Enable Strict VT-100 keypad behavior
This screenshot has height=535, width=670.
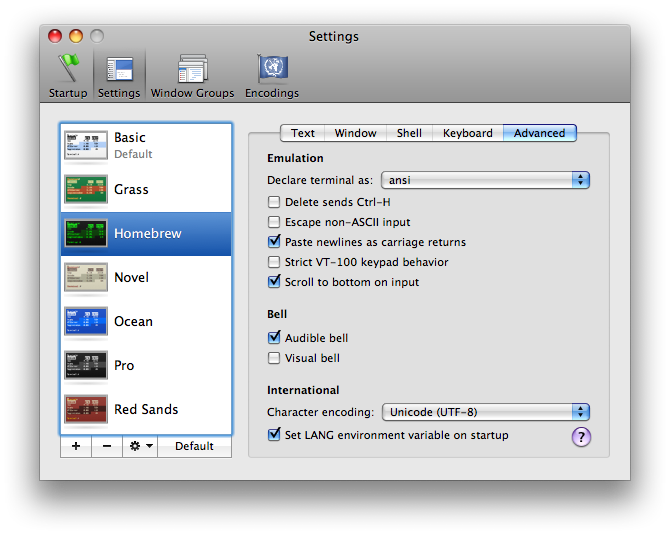tap(274, 262)
